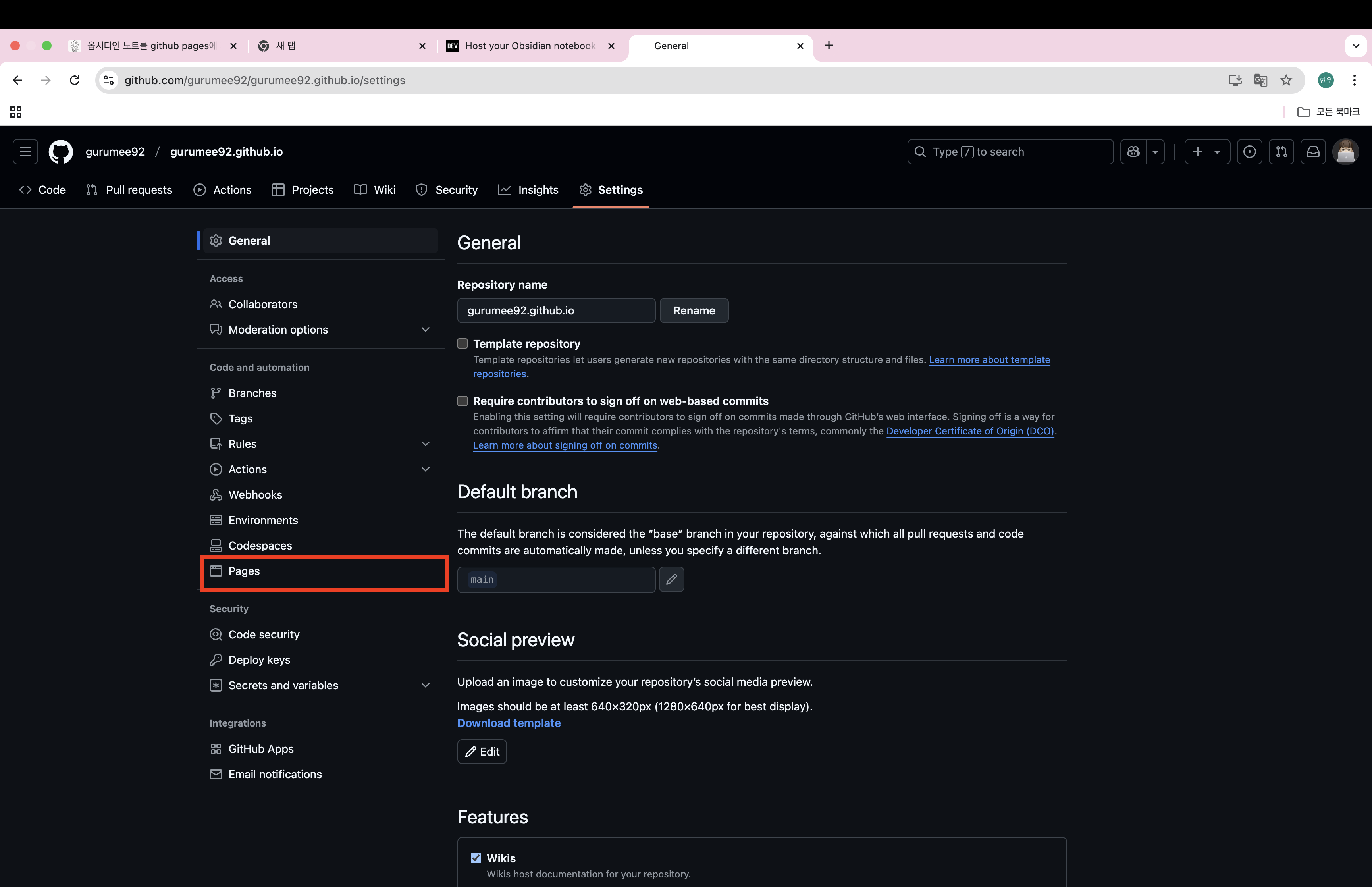
Task: Uncheck the Wikis feature checkbox
Action: [476, 858]
